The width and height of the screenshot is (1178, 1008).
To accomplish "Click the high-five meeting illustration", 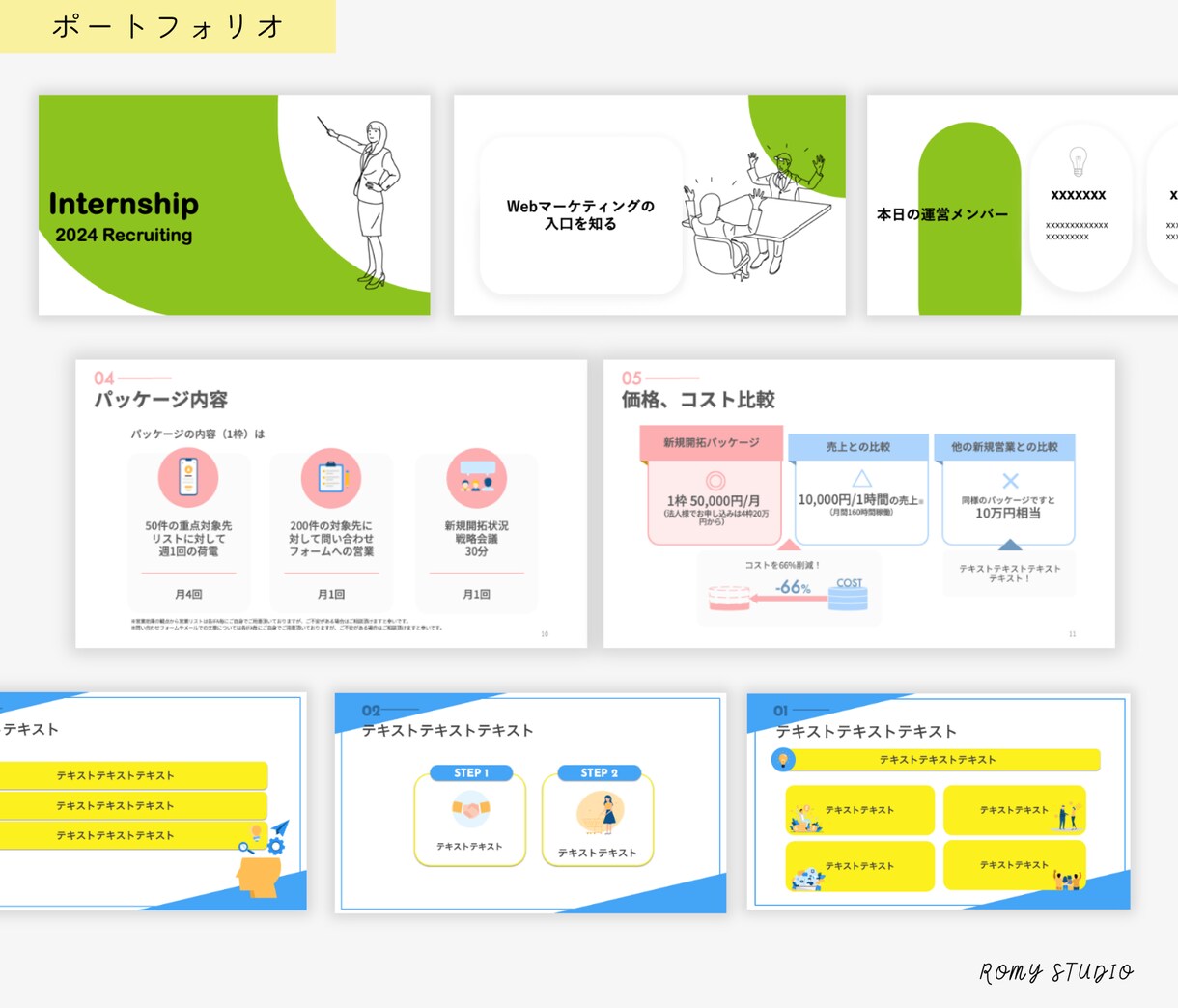I will point(758,214).
